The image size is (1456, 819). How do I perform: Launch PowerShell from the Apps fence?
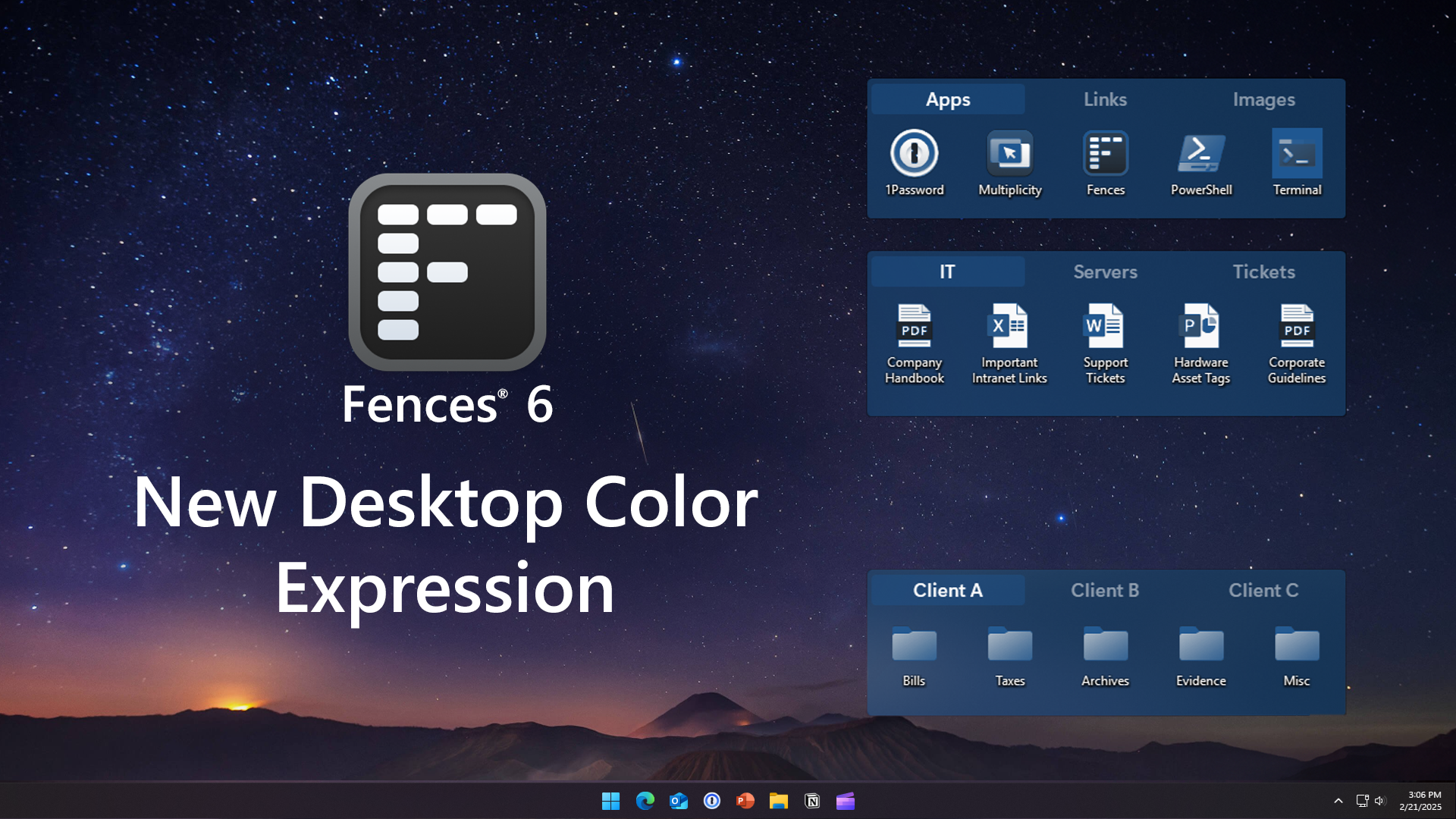tap(1200, 162)
